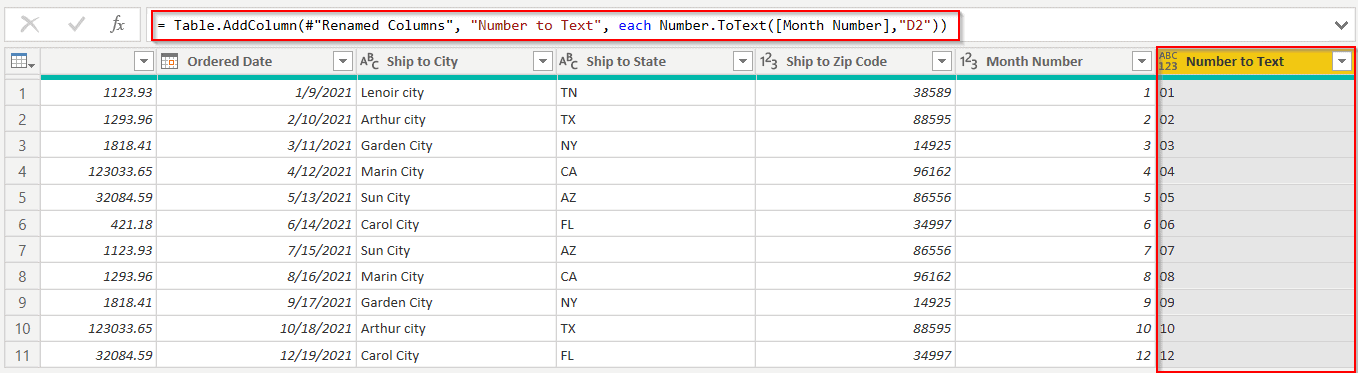Click the 1818.41 cell in row 3
This screenshot has width=1358, height=373.
point(98,145)
